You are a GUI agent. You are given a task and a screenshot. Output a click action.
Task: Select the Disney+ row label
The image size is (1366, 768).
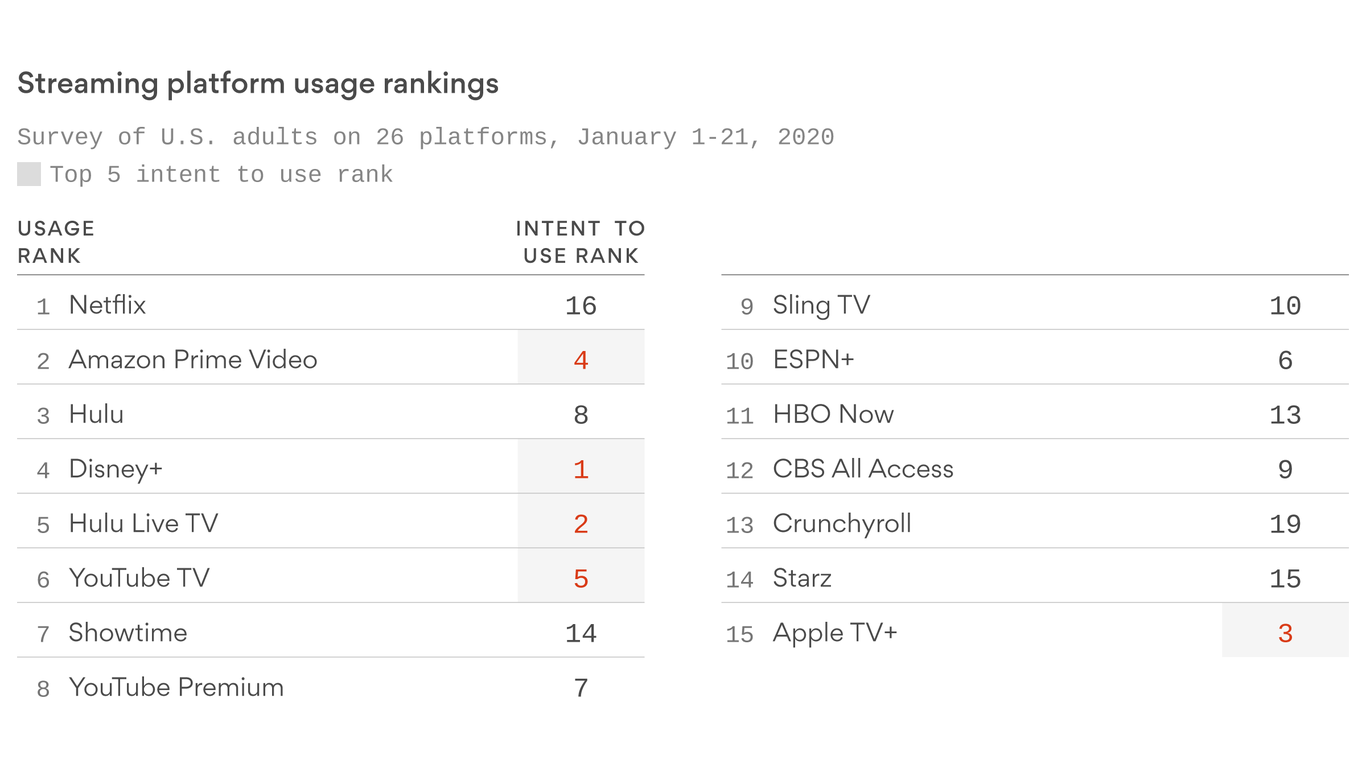(115, 469)
